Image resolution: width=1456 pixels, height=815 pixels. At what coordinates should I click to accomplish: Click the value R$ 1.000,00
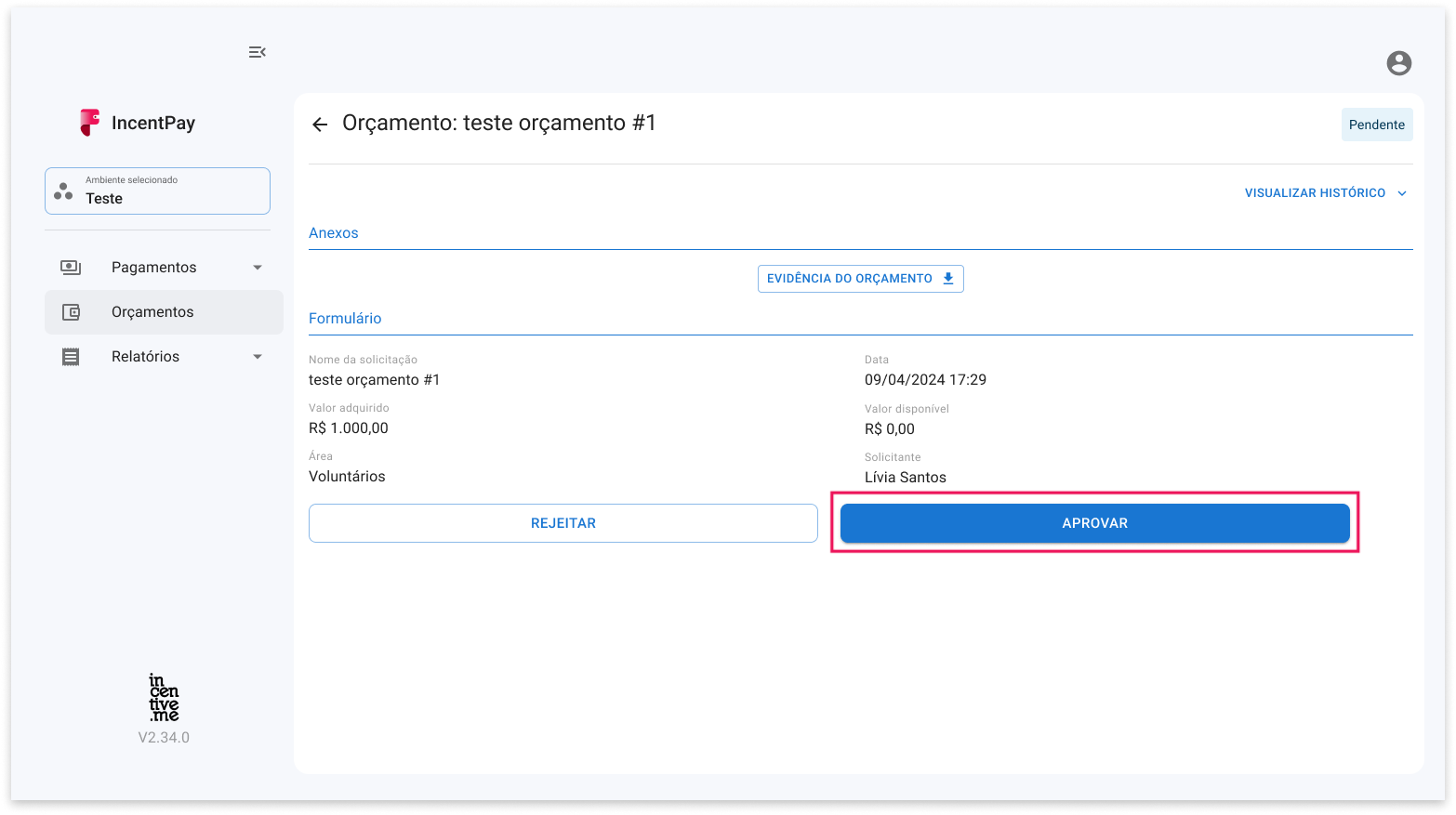(x=349, y=428)
